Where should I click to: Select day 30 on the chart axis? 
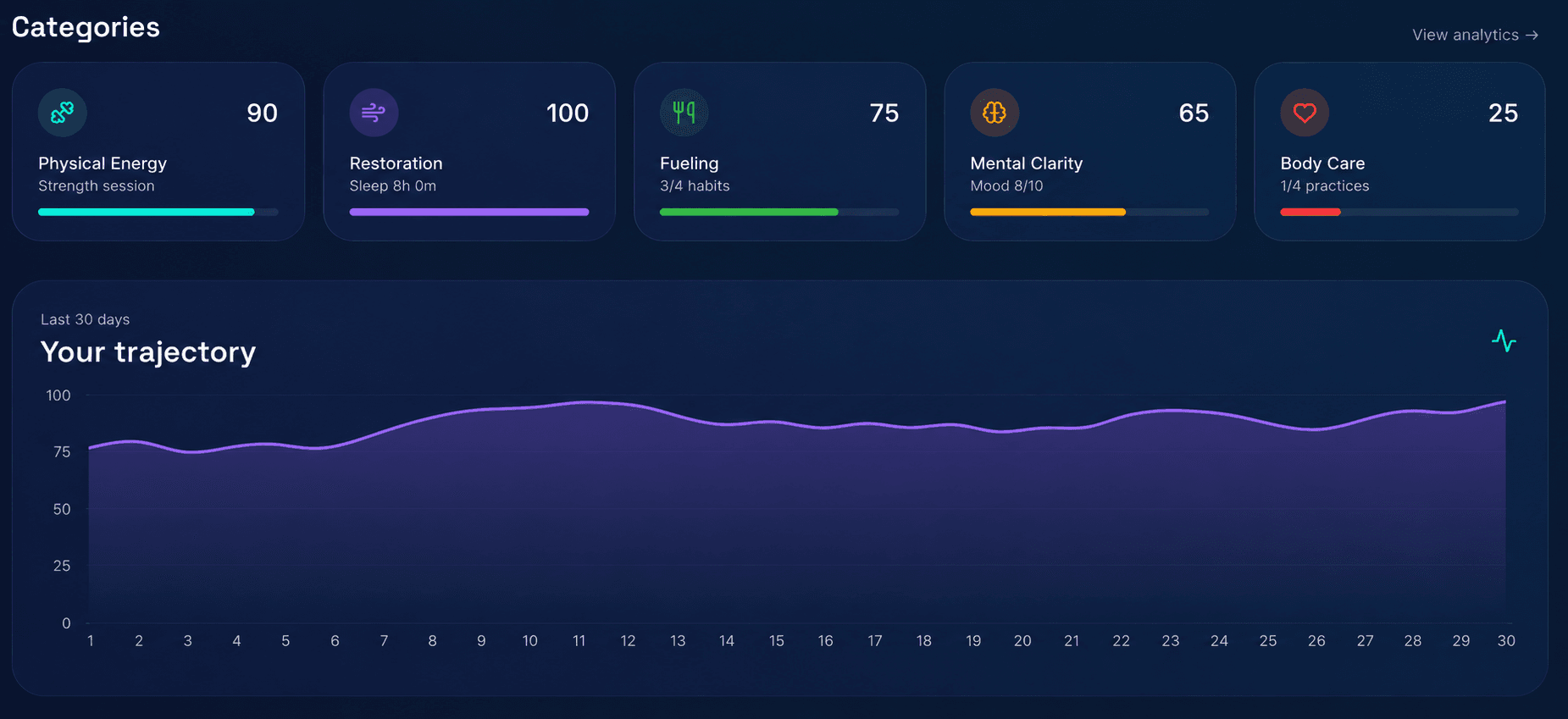tap(1506, 641)
